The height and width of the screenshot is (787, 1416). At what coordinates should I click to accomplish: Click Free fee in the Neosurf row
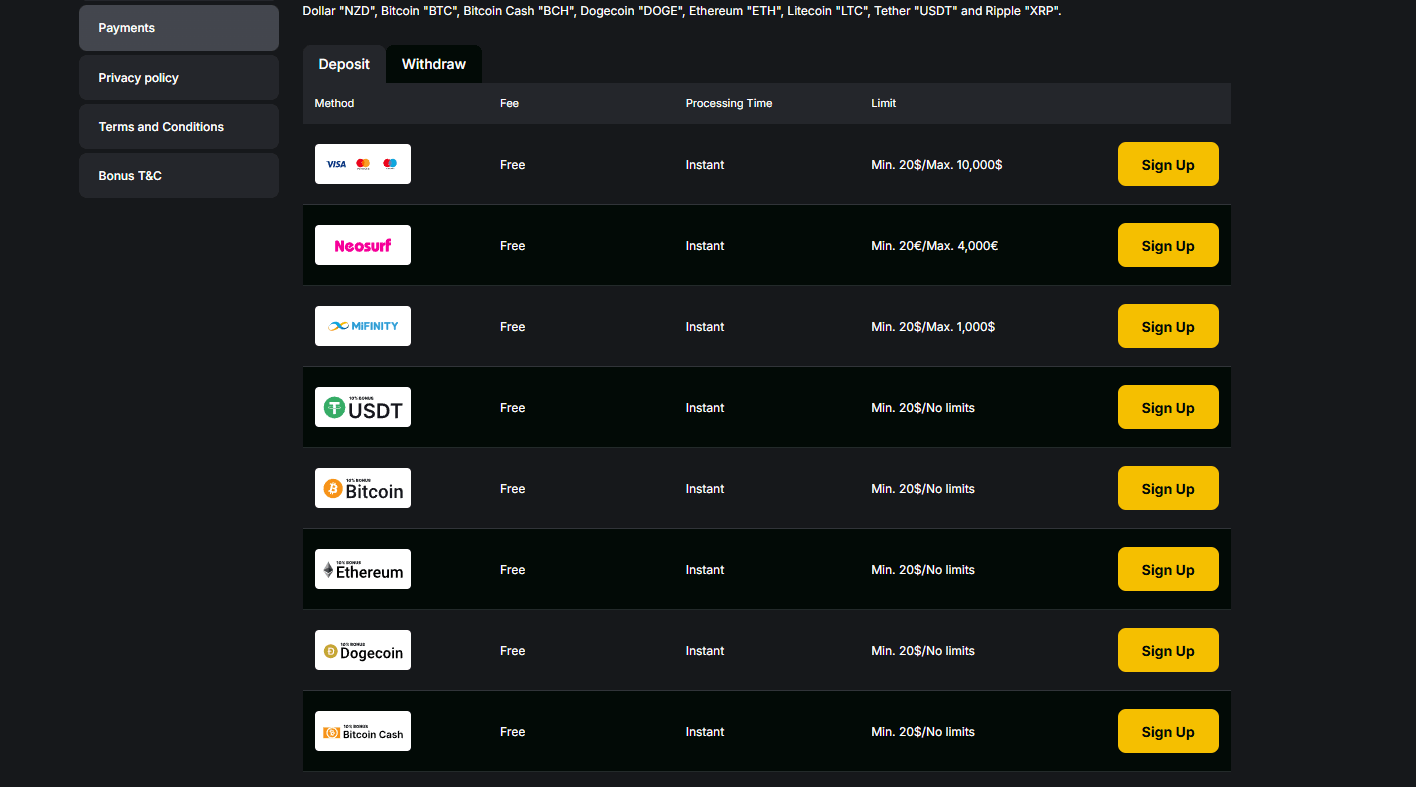[512, 246]
